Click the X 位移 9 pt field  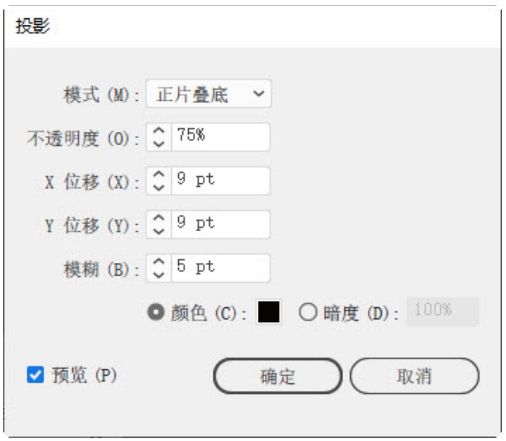coord(220,181)
